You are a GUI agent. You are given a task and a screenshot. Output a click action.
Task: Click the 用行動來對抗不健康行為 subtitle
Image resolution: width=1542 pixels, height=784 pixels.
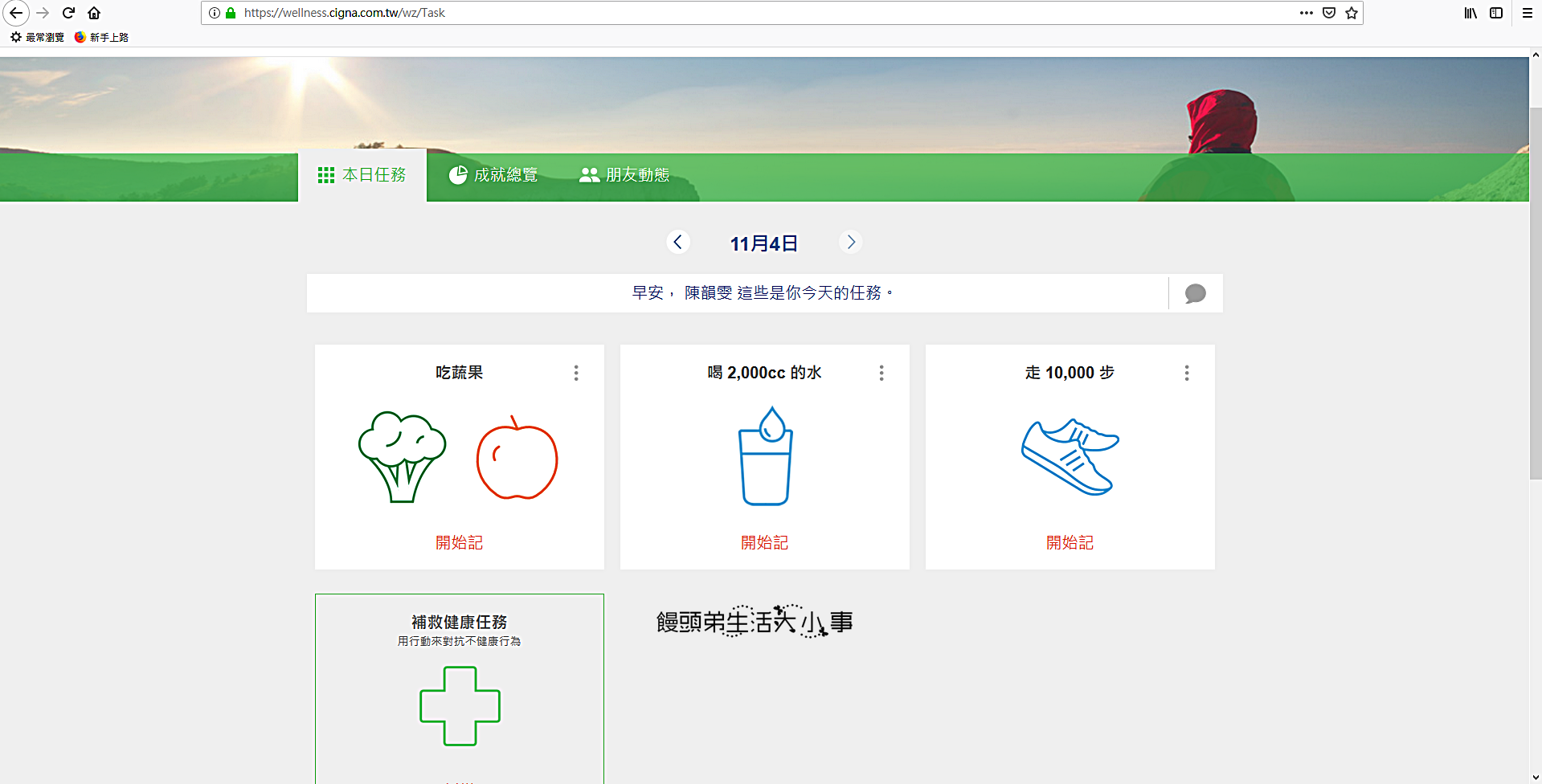click(x=460, y=641)
